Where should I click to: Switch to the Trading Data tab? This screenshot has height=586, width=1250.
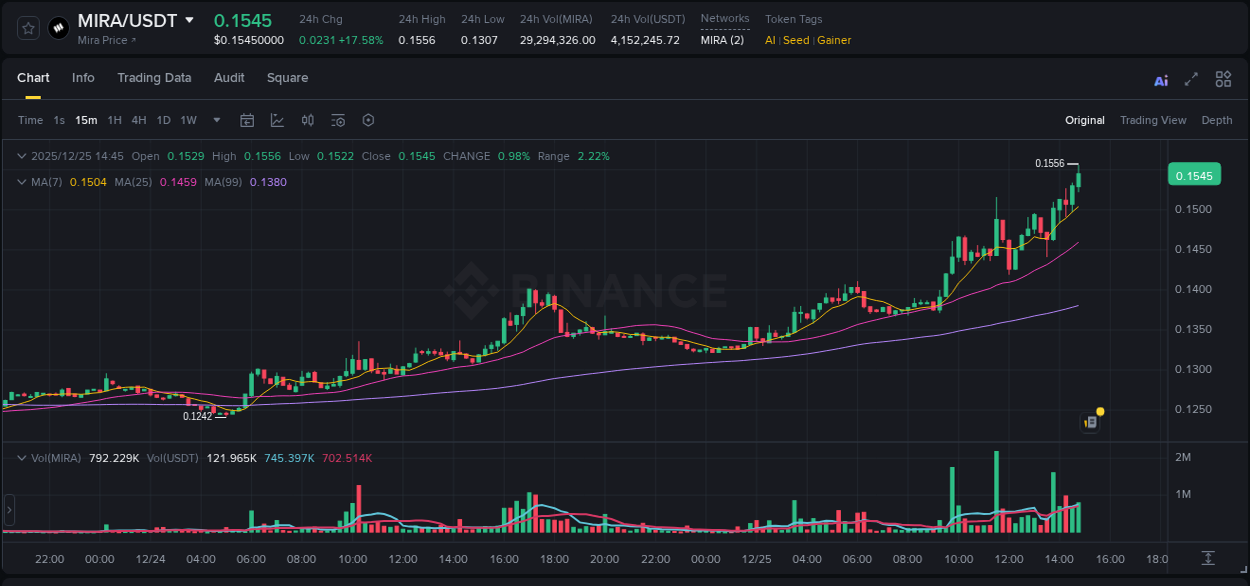coord(154,77)
